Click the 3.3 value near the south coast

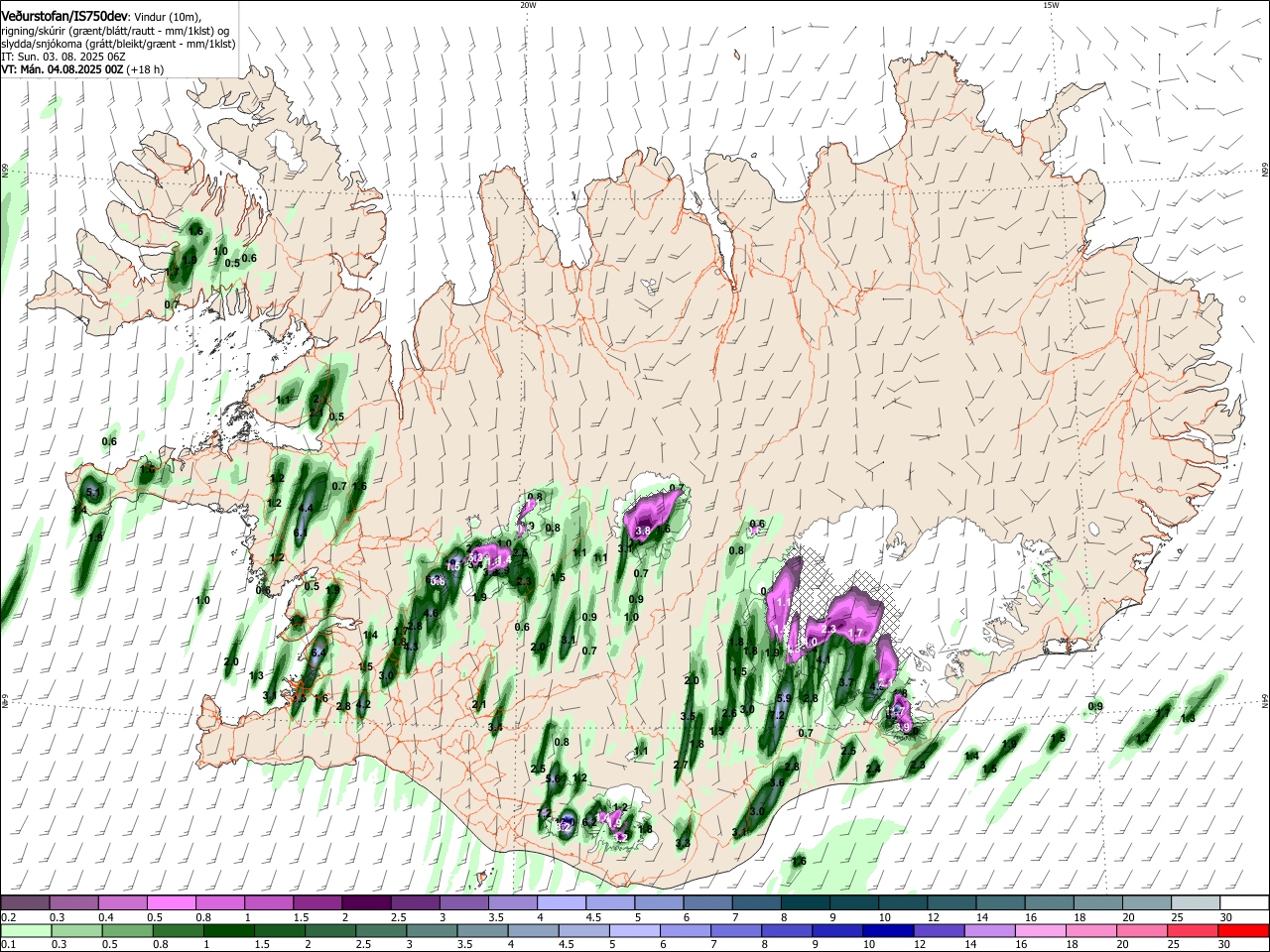coord(683,843)
